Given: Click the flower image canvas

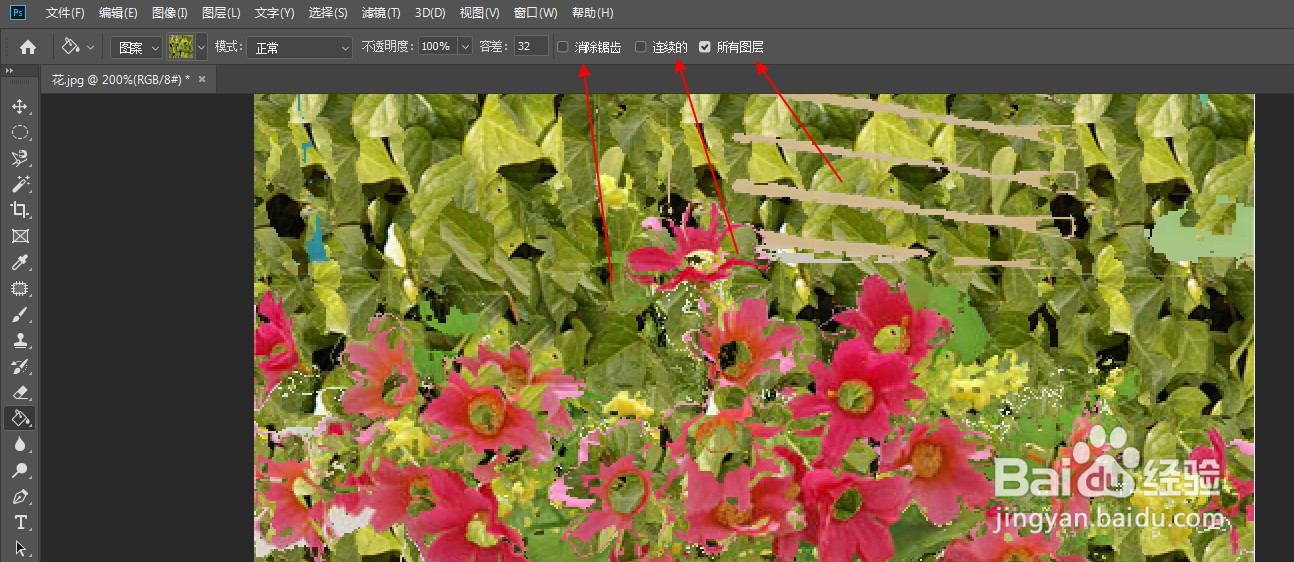Looking at the screenshot, I should point(754,328).
